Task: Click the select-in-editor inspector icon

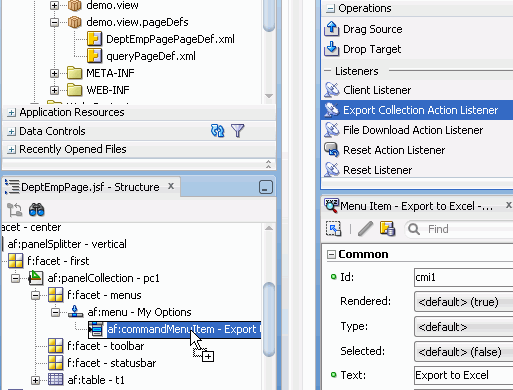Action: [x=333, y=229]
